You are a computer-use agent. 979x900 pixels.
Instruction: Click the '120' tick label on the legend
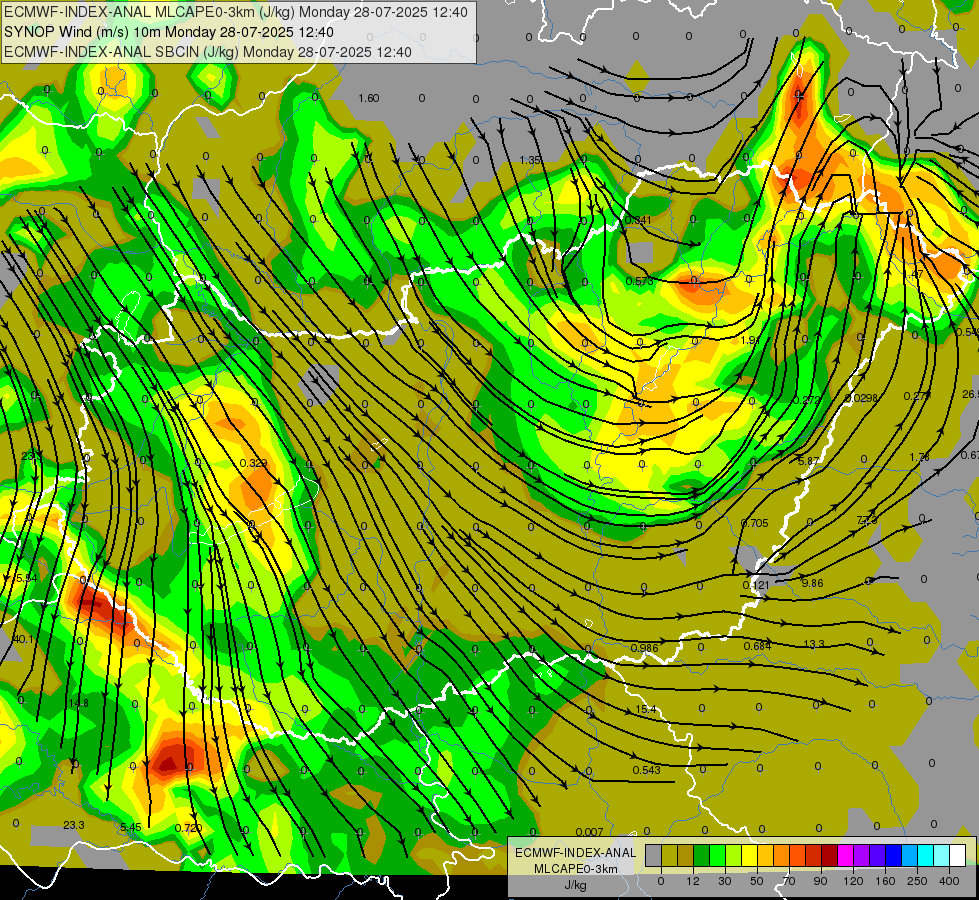click(853, 881)
